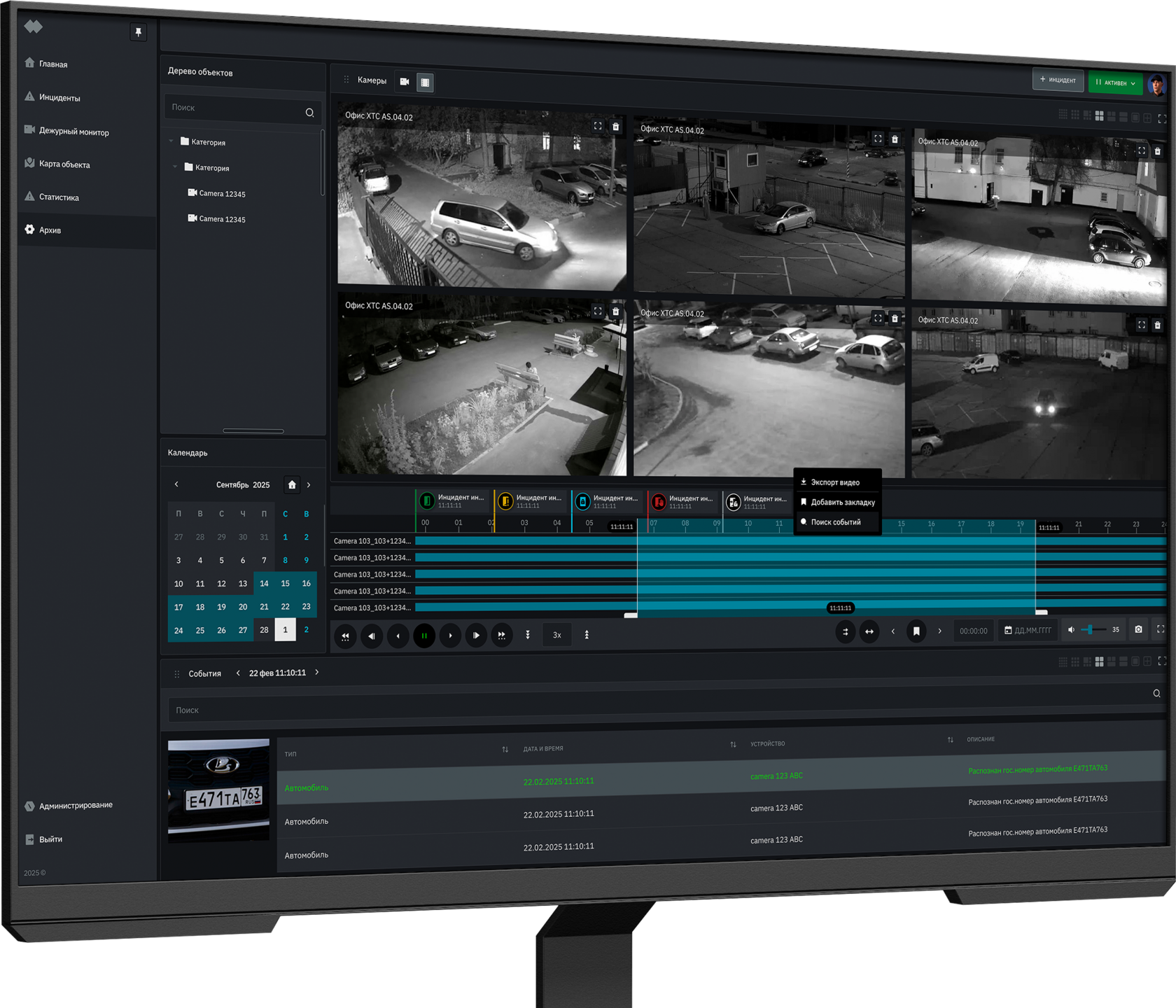
Task: Click the pause button in playback controls
Action: [x=424, y=636]
